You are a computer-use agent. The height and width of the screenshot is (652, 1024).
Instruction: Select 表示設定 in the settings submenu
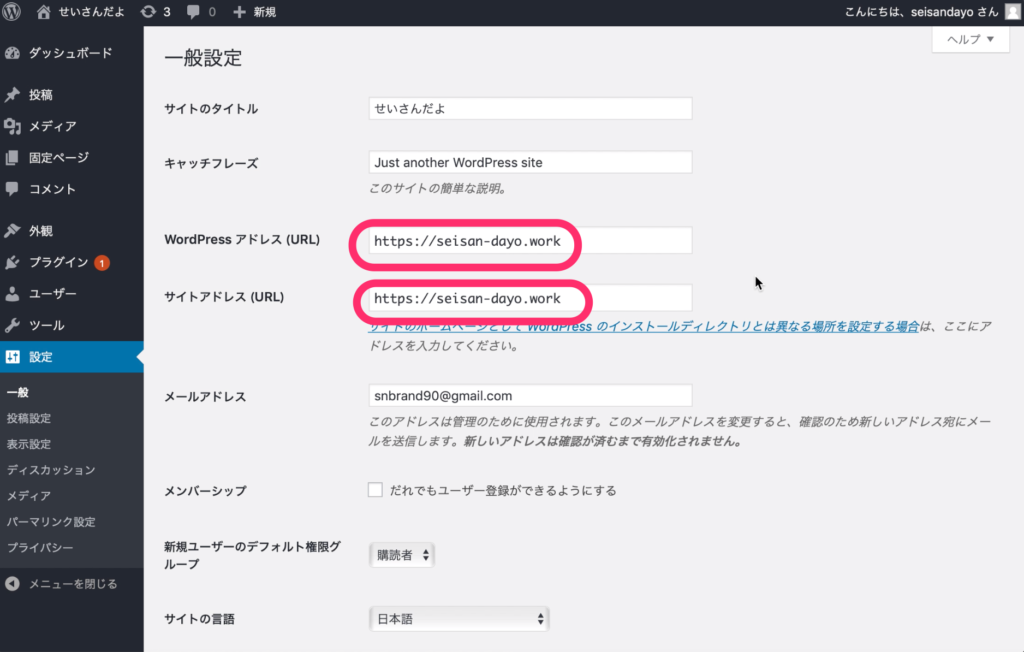click(x=29, y=444)
